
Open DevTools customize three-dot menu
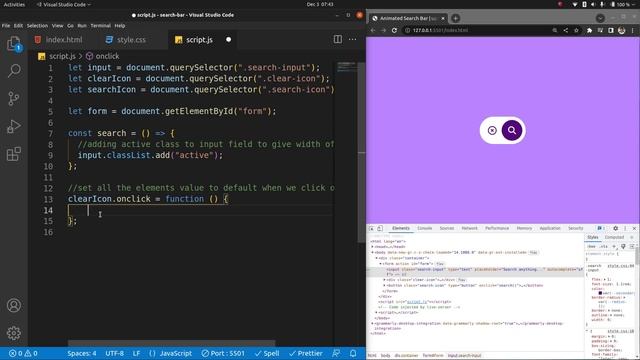(x=625, y=229)
